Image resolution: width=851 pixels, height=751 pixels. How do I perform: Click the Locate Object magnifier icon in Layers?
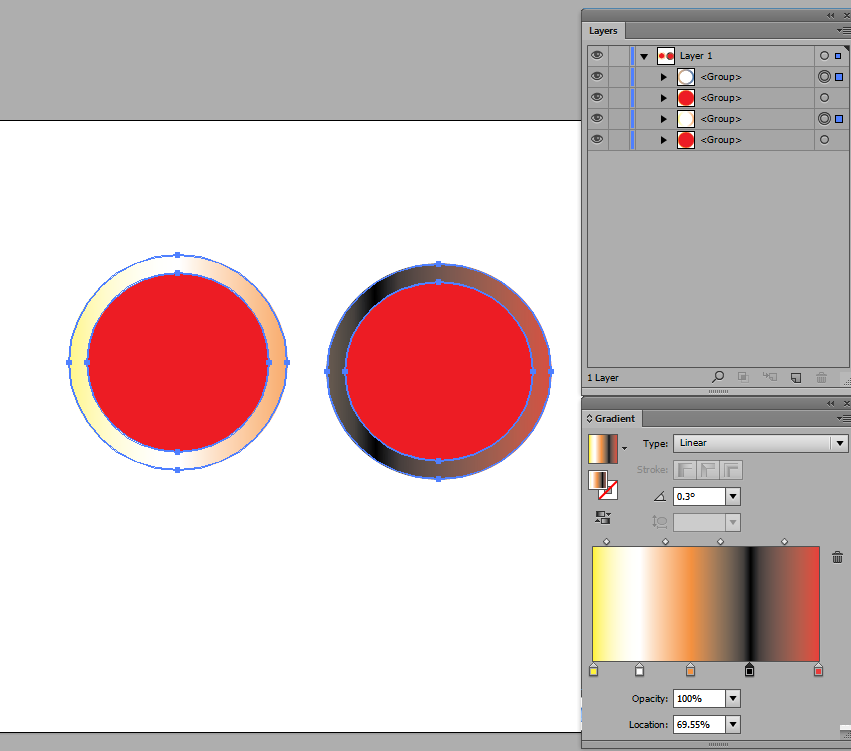pyautogui.click(x=717, y=377)
